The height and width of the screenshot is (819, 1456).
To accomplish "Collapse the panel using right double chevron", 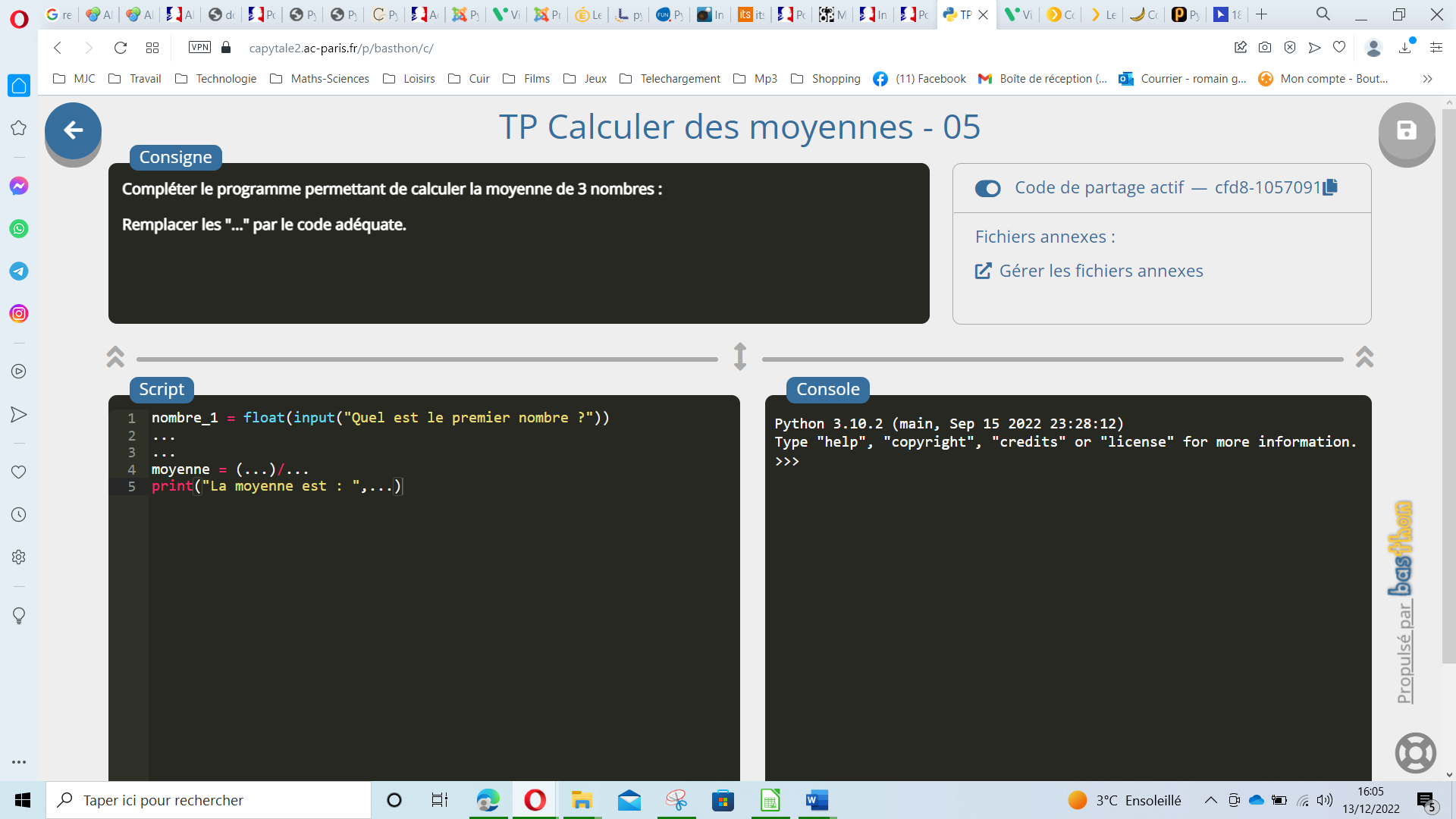I will [x=1364, y=356].
